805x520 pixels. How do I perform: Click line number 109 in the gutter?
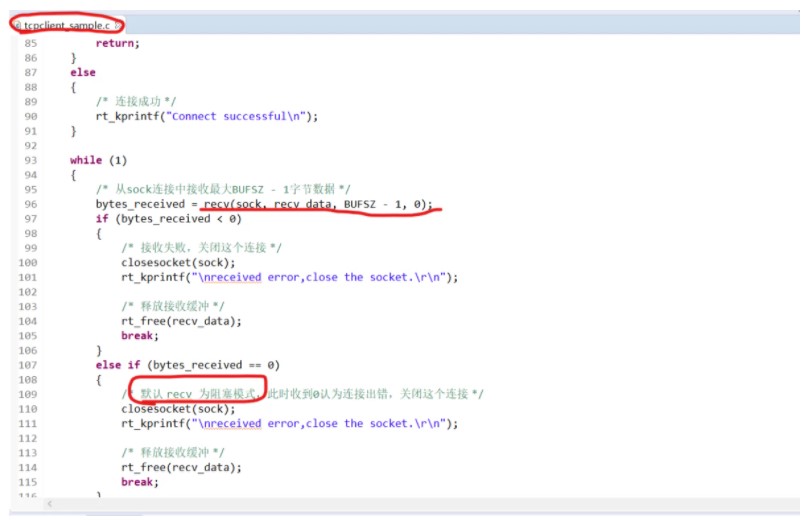point(28,394)
